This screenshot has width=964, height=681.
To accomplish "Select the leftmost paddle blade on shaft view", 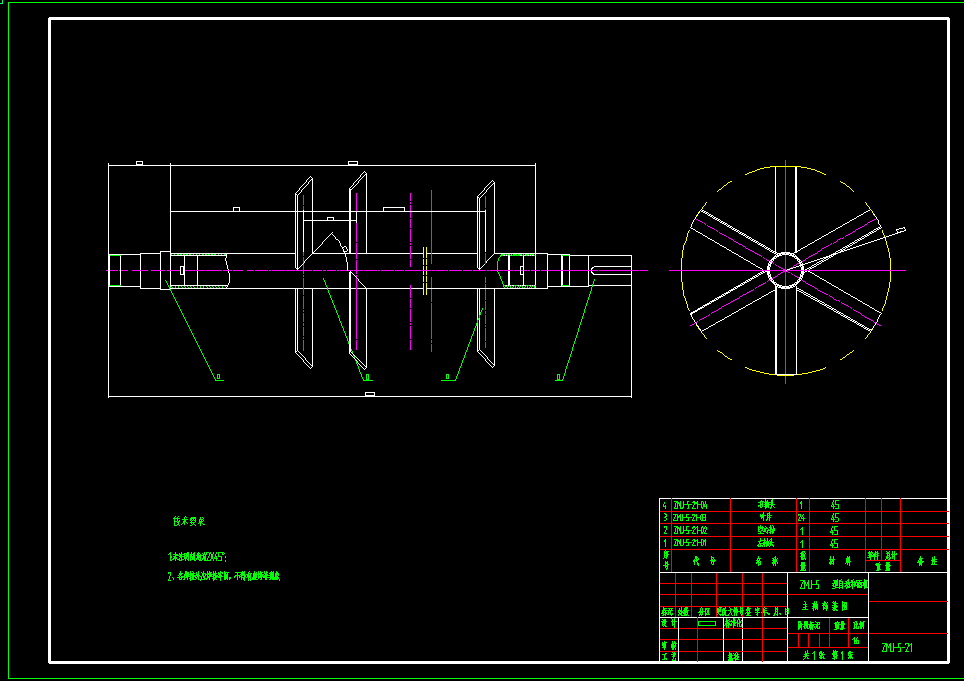I will point(304,273).
